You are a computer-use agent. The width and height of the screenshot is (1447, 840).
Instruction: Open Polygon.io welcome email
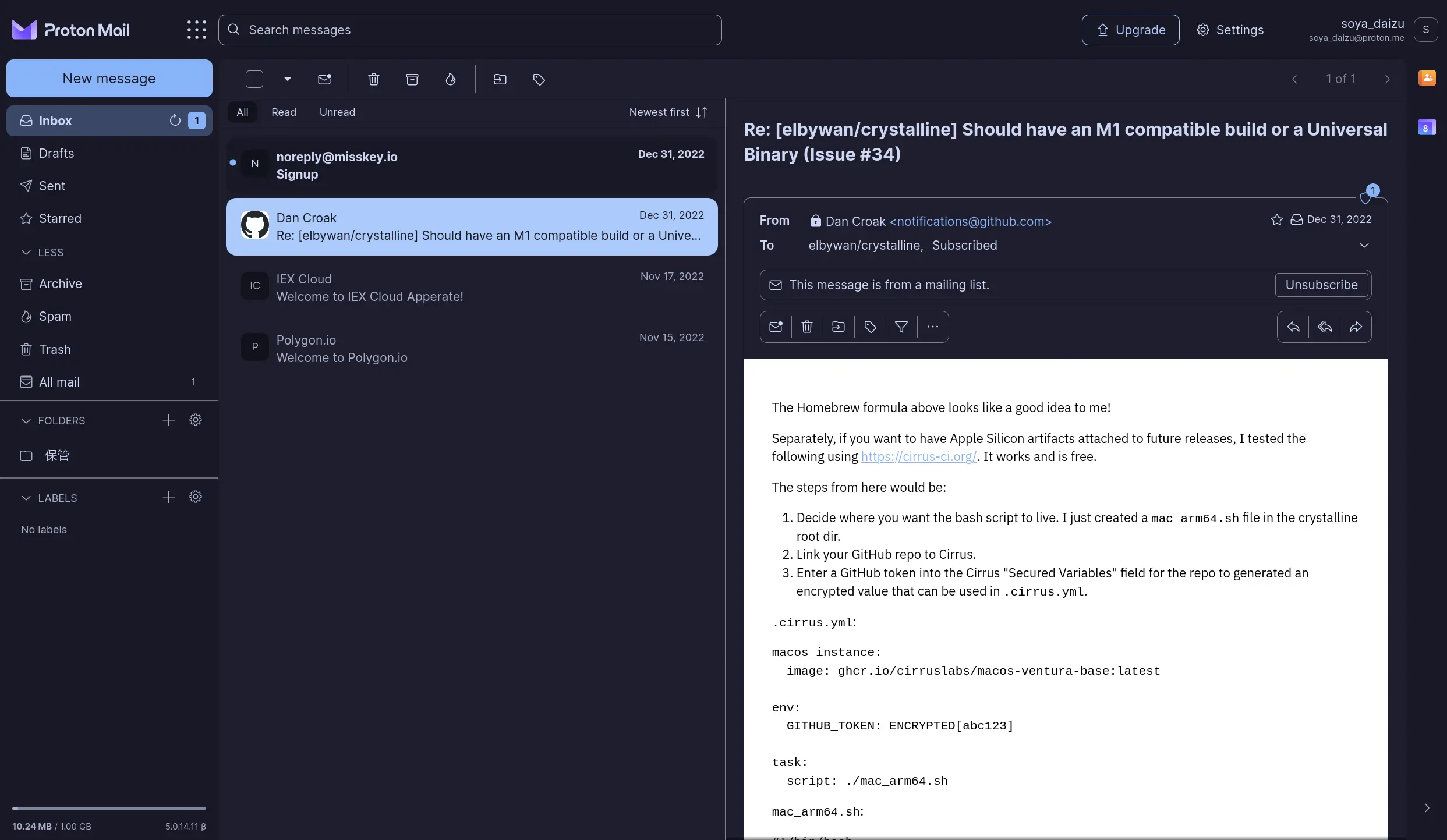pos(472,349)
